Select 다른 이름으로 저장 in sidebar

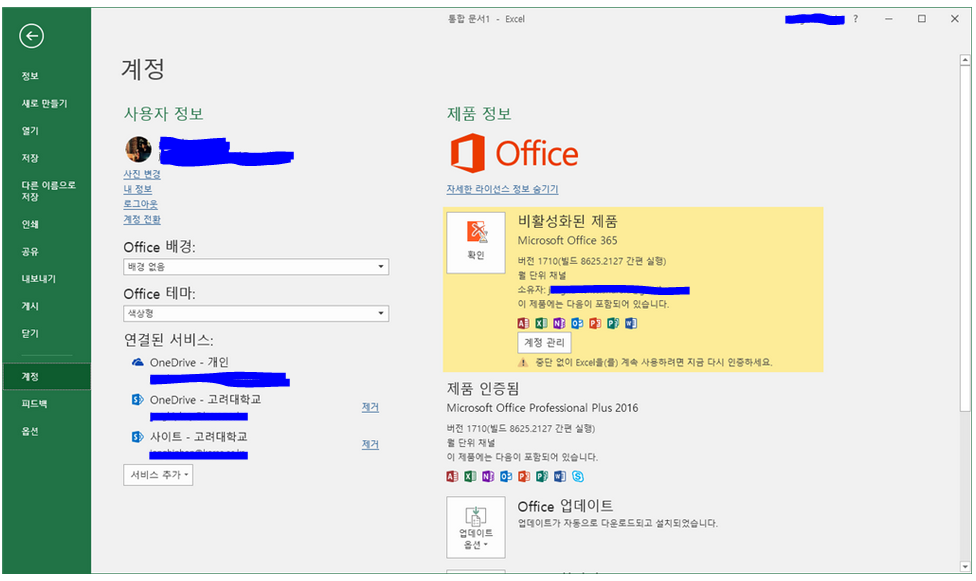pyautogui.click(x=49, y=191)
